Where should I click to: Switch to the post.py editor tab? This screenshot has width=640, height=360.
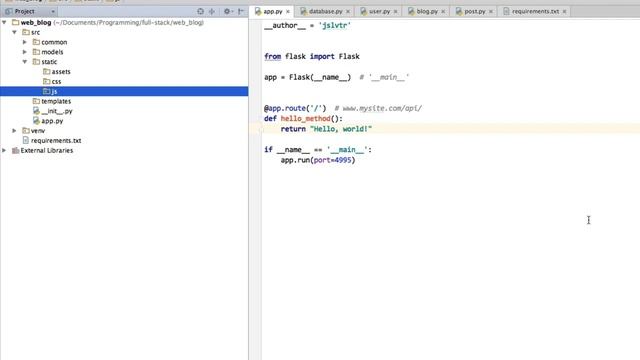475,11
